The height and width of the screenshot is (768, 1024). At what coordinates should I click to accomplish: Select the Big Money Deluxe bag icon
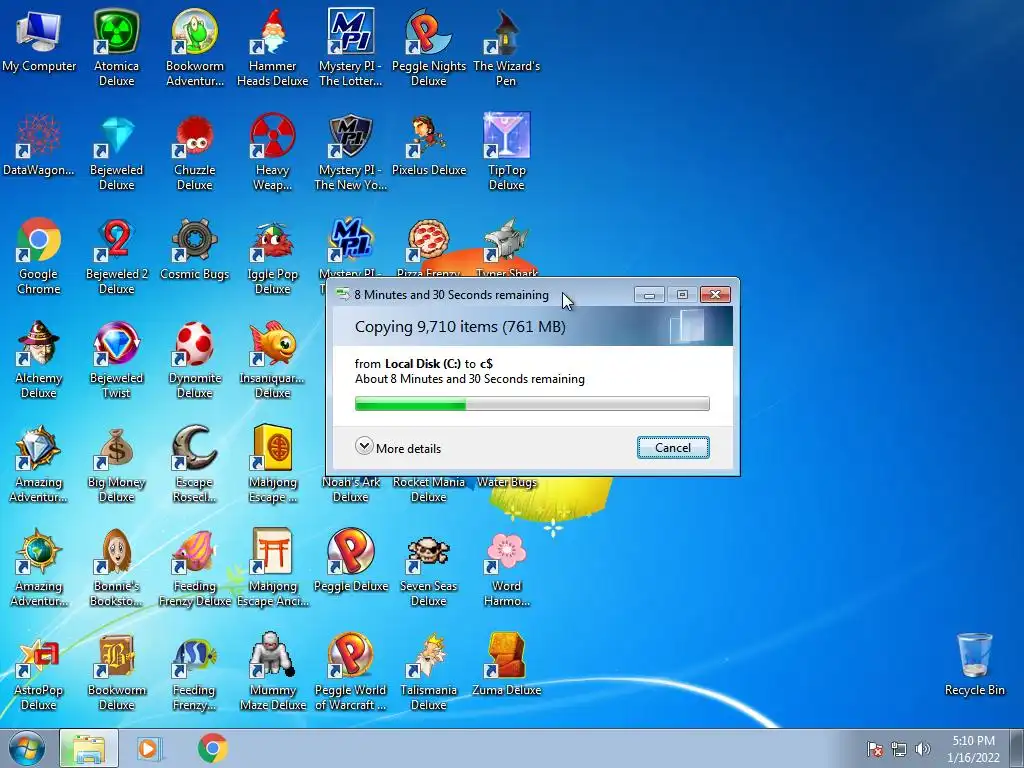click(116, 464)
